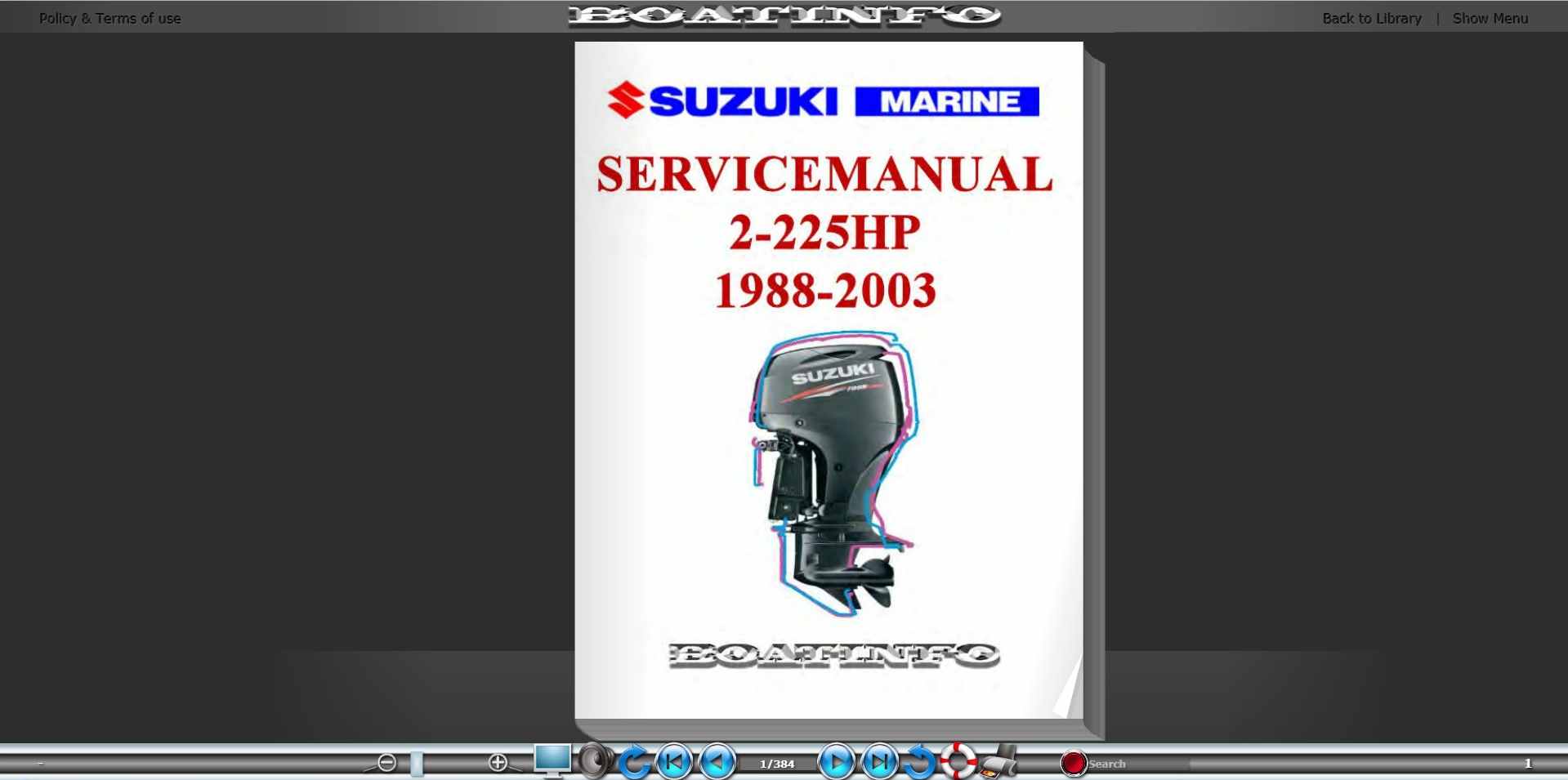Jump to the last page
The width and height of the screenshot is (1568, 780).
879,763
